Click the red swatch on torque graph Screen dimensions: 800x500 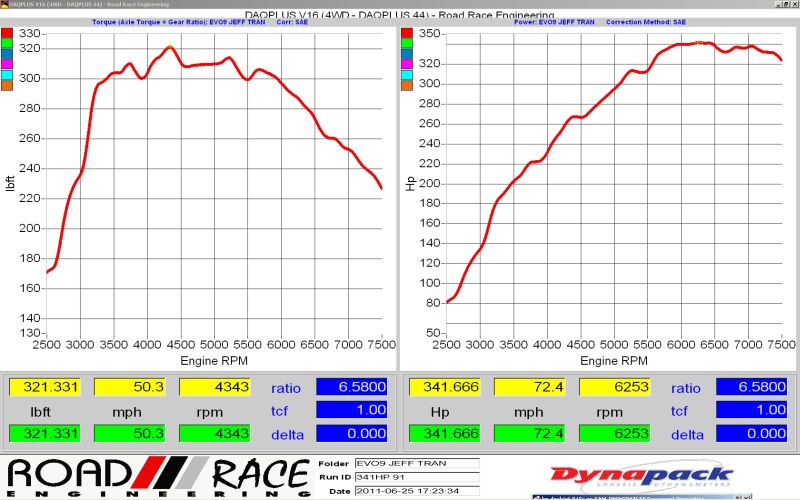7,33
